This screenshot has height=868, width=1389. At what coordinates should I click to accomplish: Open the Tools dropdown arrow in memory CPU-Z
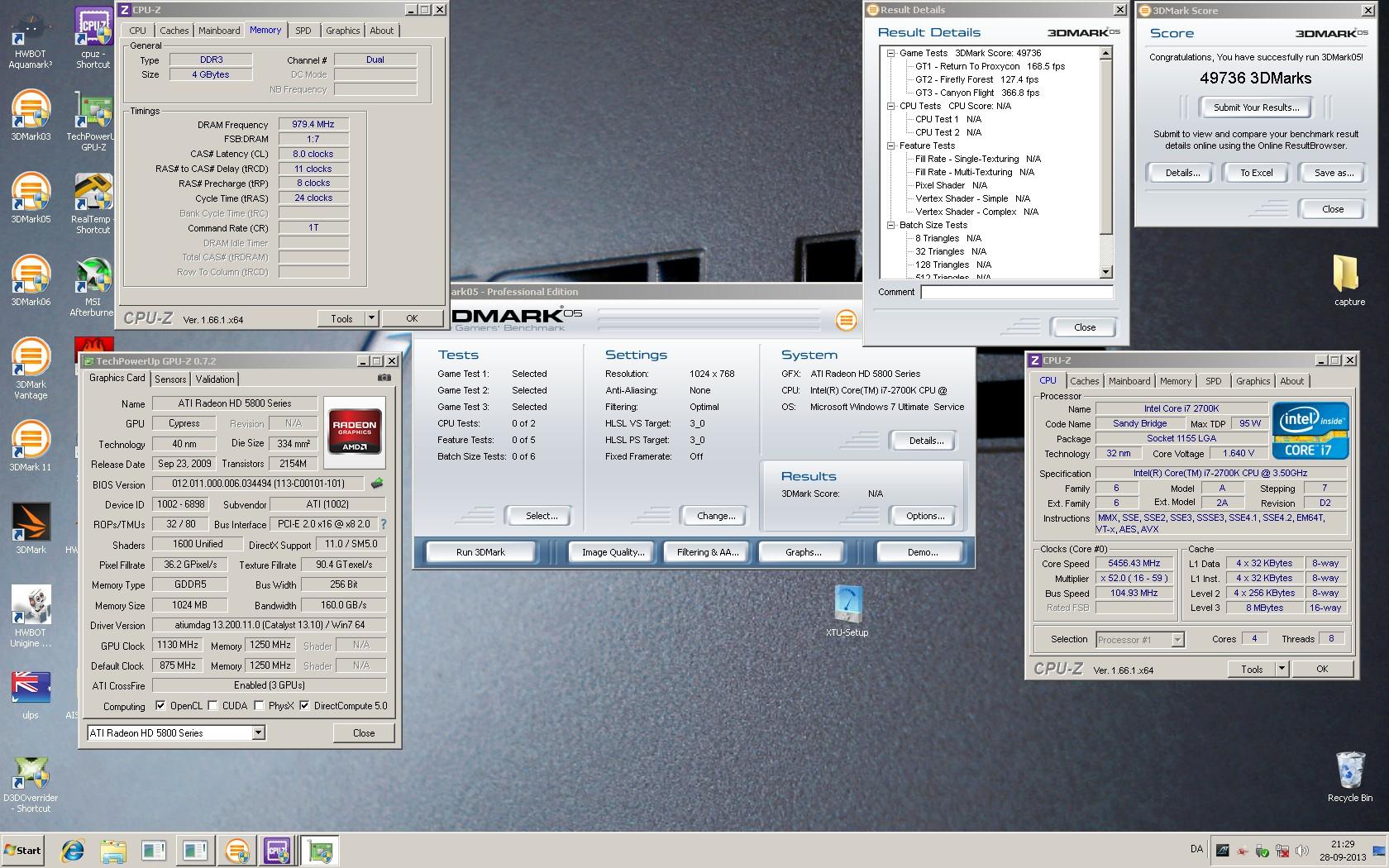pyautogui.click(x=371, y=318)
